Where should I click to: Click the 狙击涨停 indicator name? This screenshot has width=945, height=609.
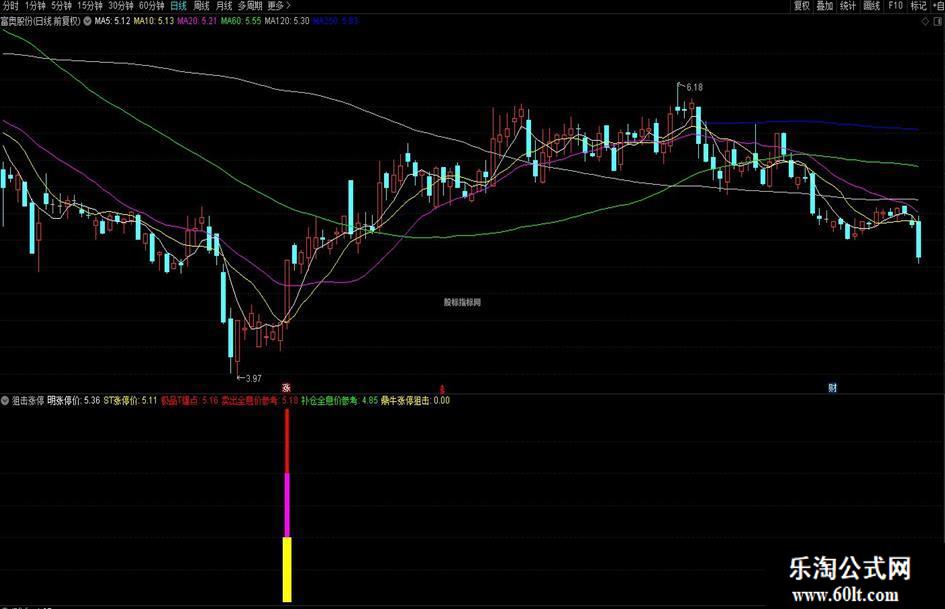[x=28, y=400]
